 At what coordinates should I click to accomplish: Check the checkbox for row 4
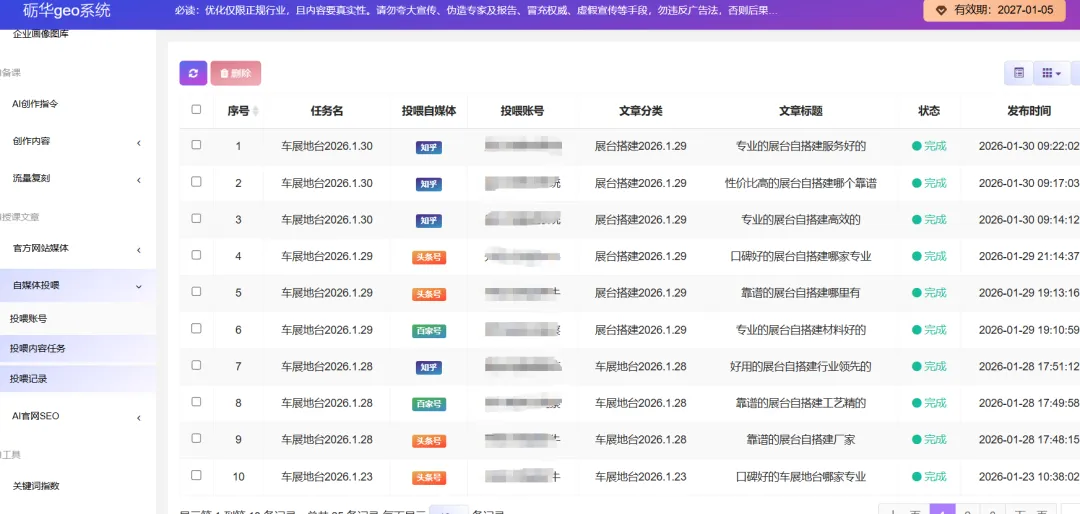tap(196, 254)
